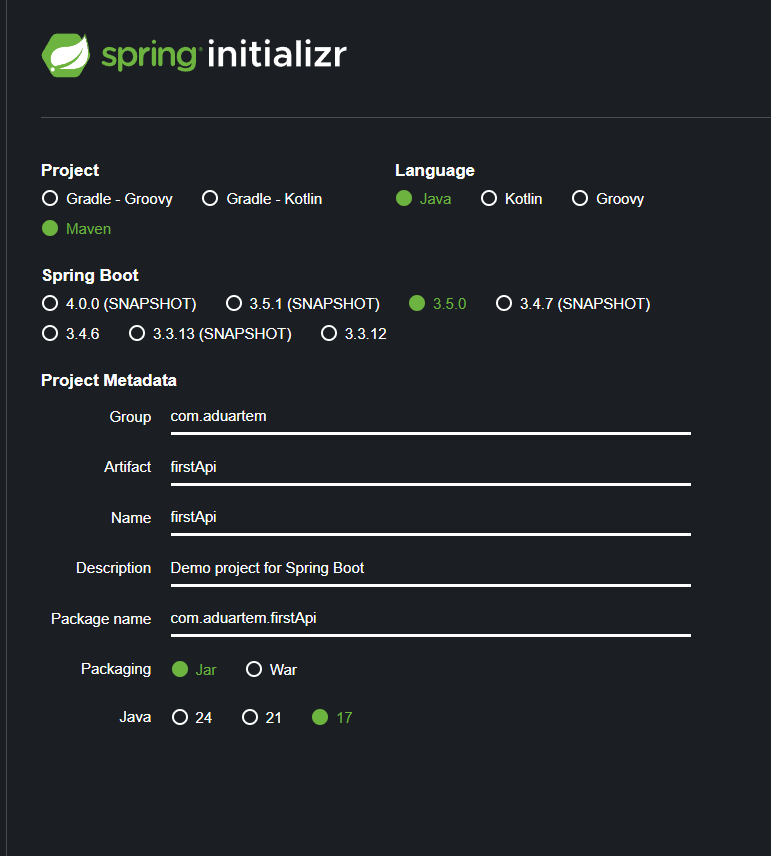Click the Language section heading
Viewport: 771px width, 856px height.
pyautogui.click(x=435, y=170)
